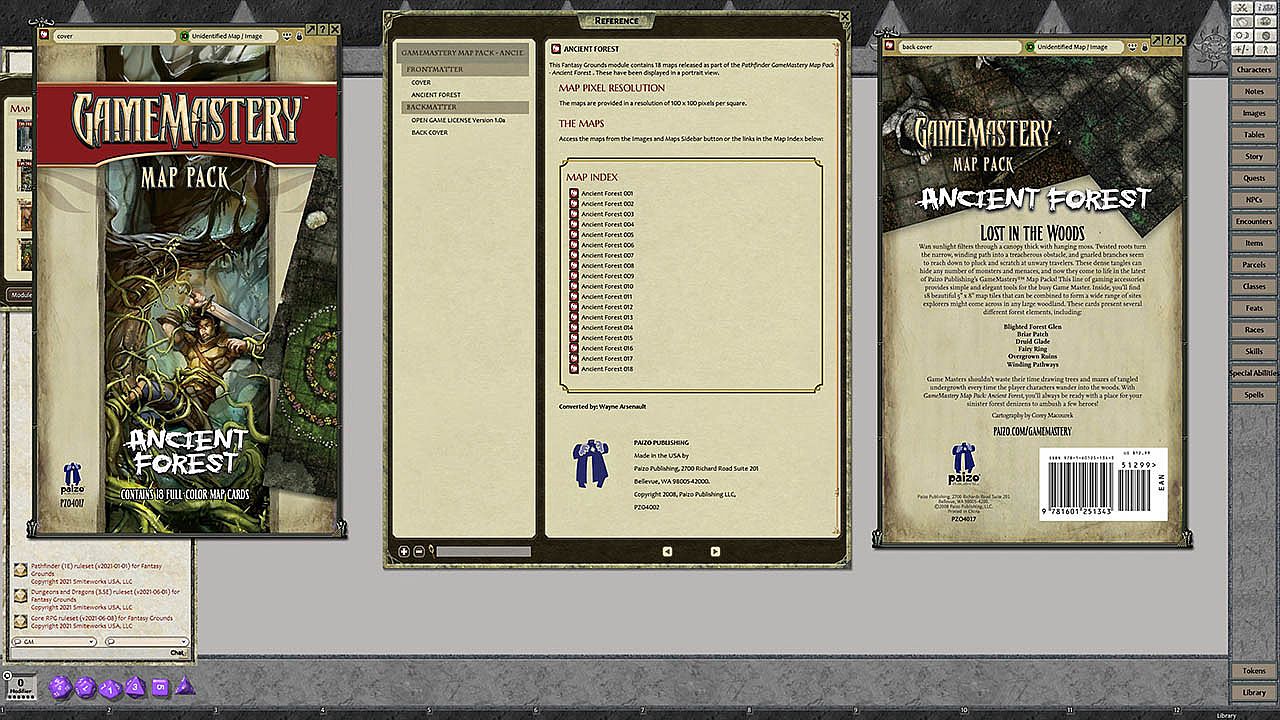Open the Library button
This screenshot has width=1280, height=720.
(x=1254, y=692)
